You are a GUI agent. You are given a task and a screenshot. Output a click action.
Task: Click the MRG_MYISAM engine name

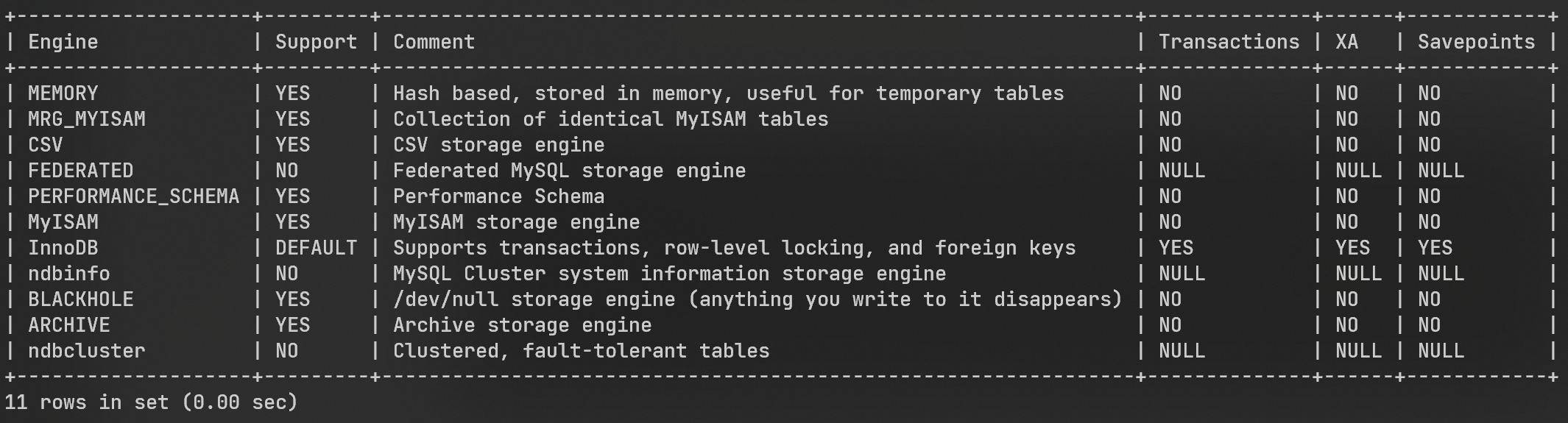click(x=86, y=119)
